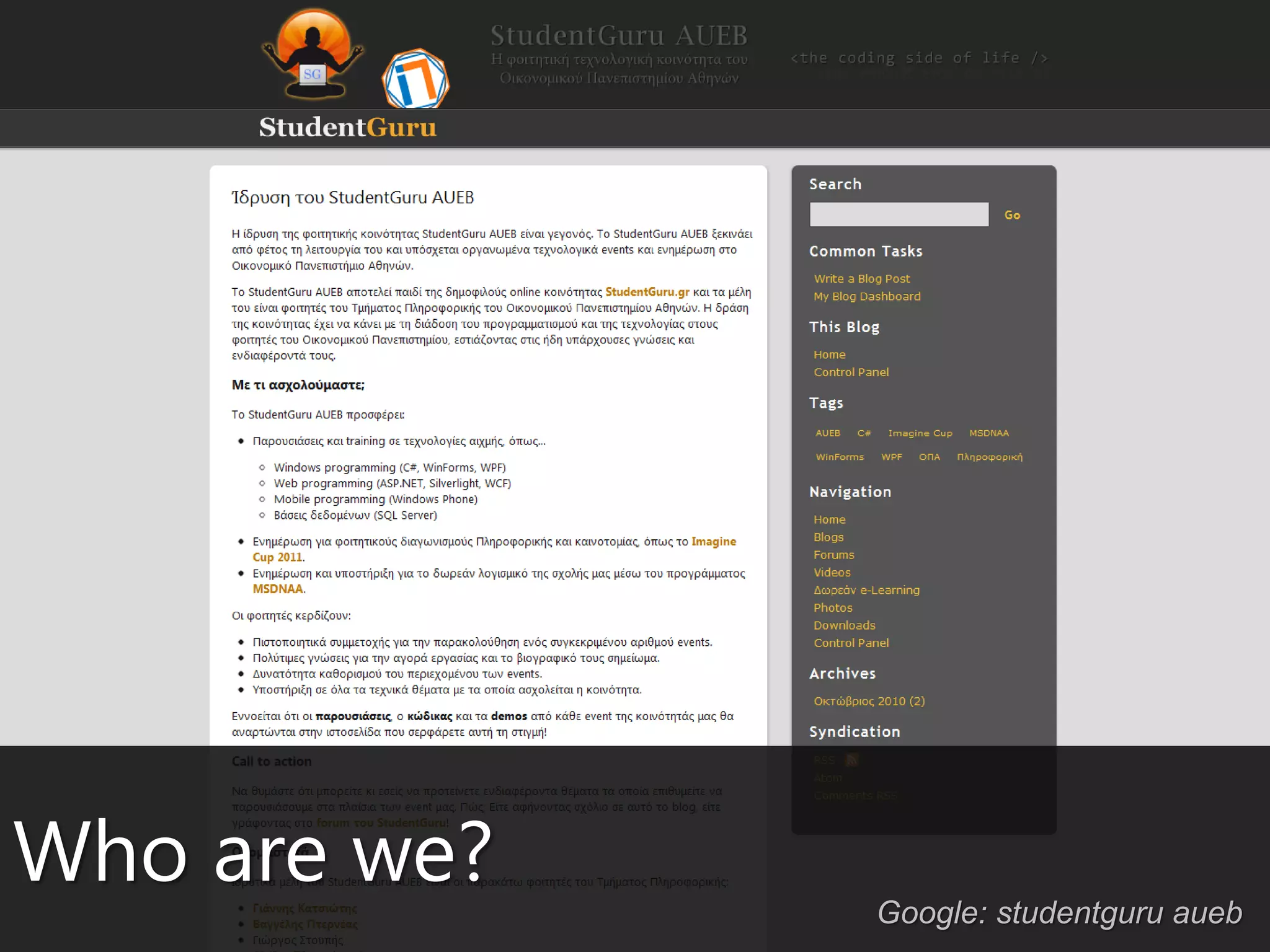
Task: Select the Imagine Cup tag
Action: (x=920, y=433)
